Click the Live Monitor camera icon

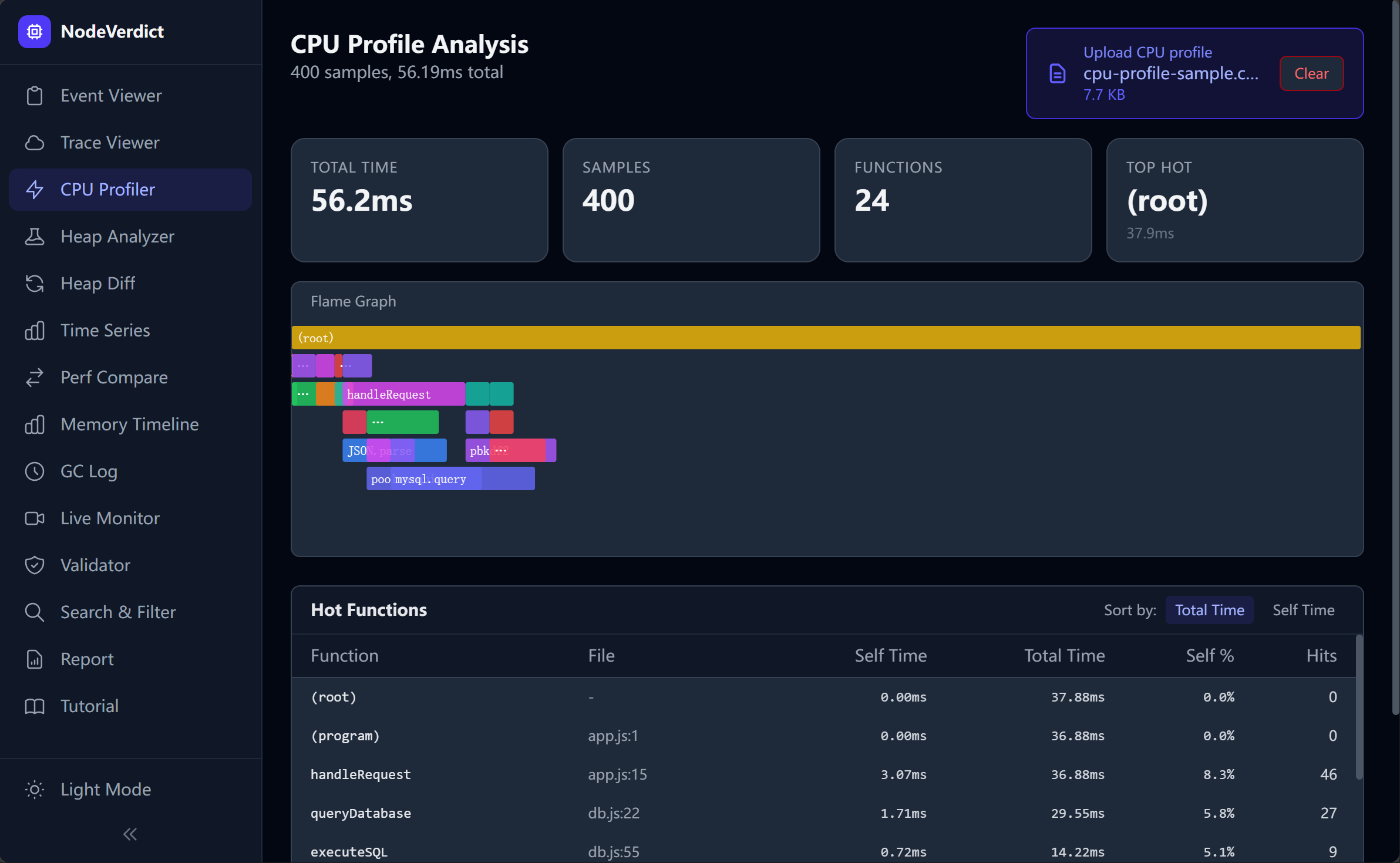pos(35,518)
